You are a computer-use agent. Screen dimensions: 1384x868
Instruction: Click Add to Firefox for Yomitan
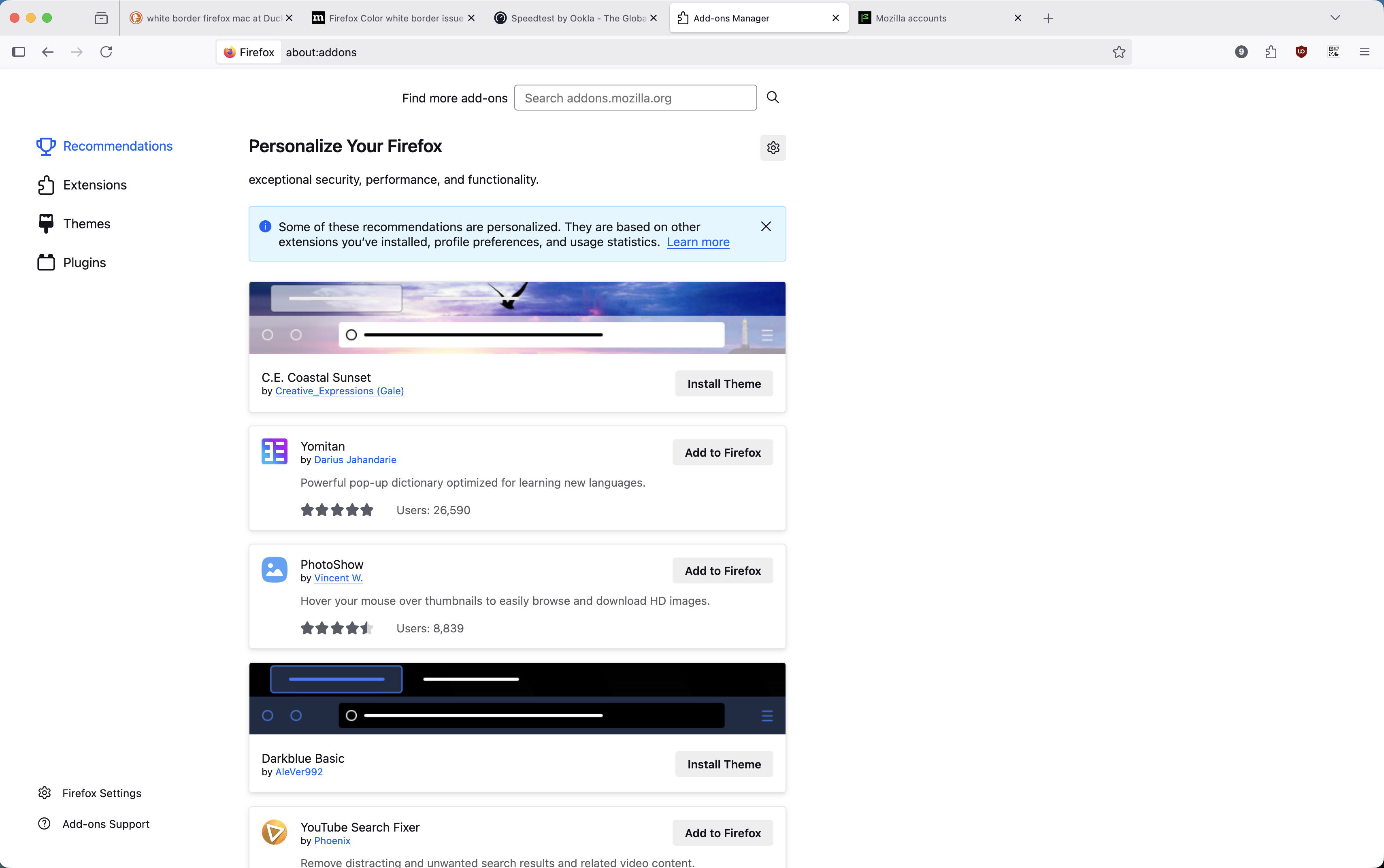722,452
